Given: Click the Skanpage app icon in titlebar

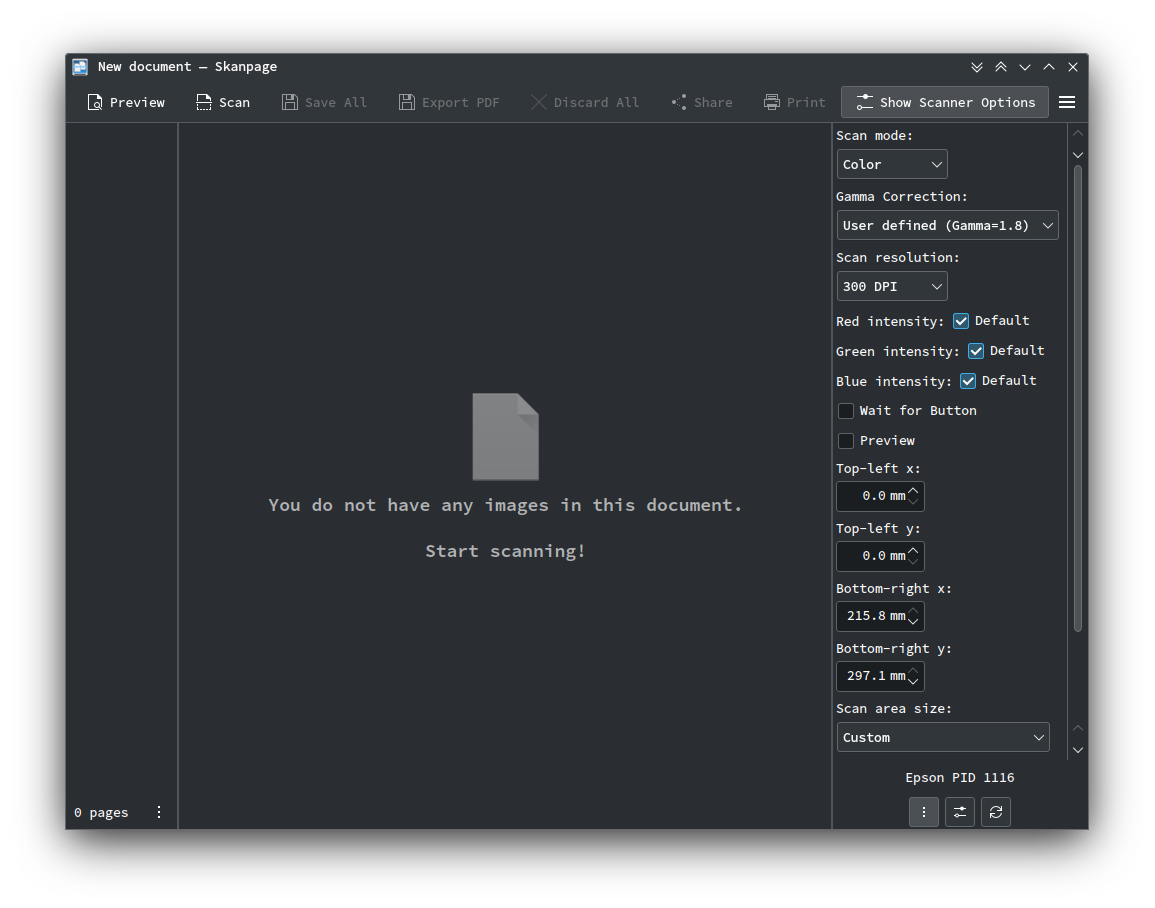Looking at the screenshot, I should pyautogui.click(x=80, y=67).
